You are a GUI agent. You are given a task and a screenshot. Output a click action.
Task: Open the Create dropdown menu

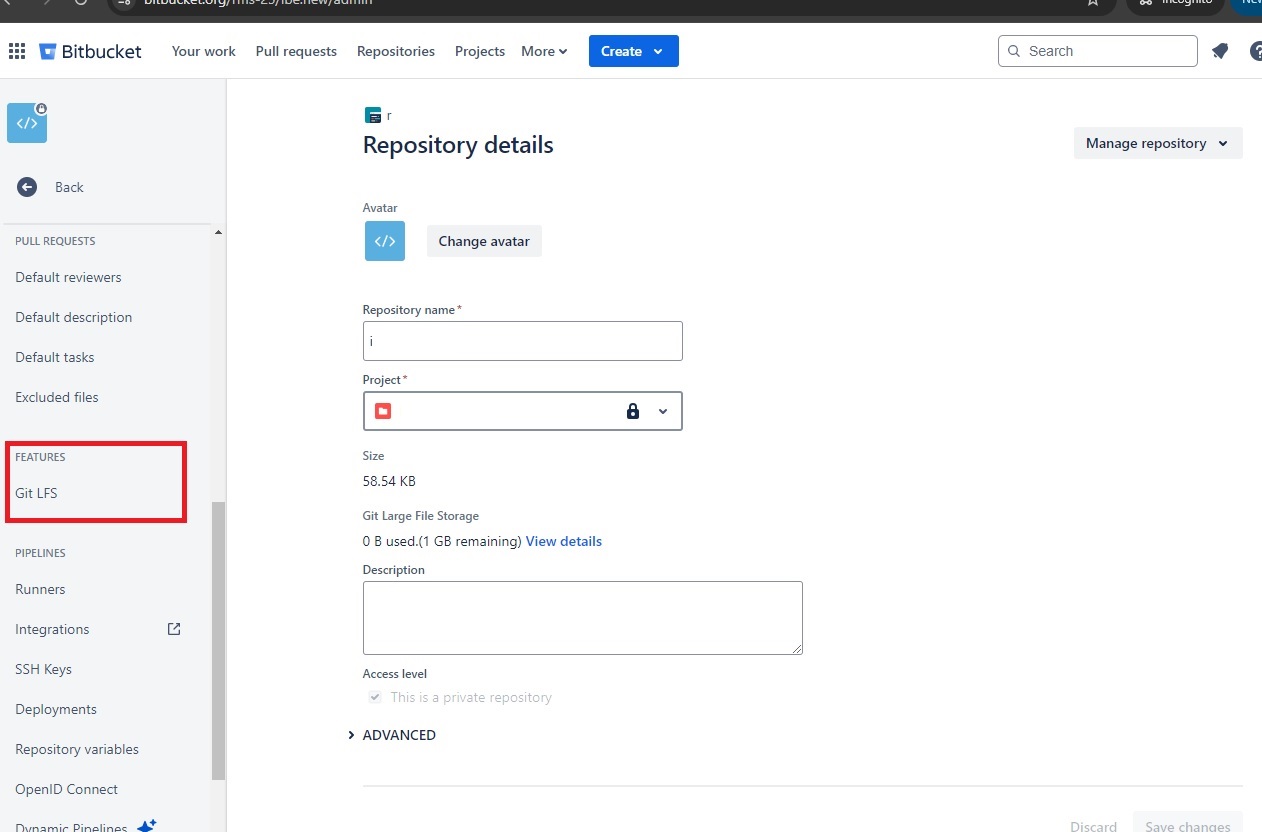tap(633, 50)
